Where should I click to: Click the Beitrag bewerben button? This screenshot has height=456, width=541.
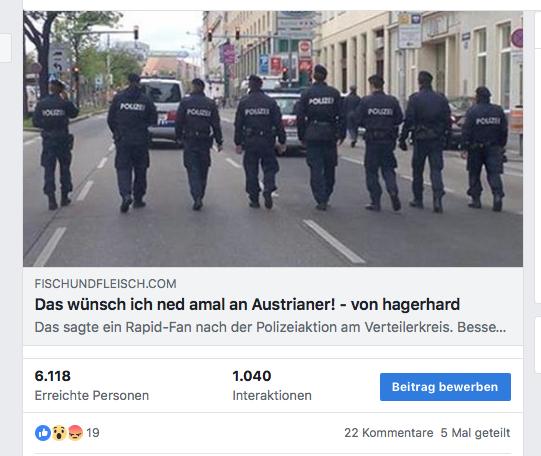(x=445, y=387)
